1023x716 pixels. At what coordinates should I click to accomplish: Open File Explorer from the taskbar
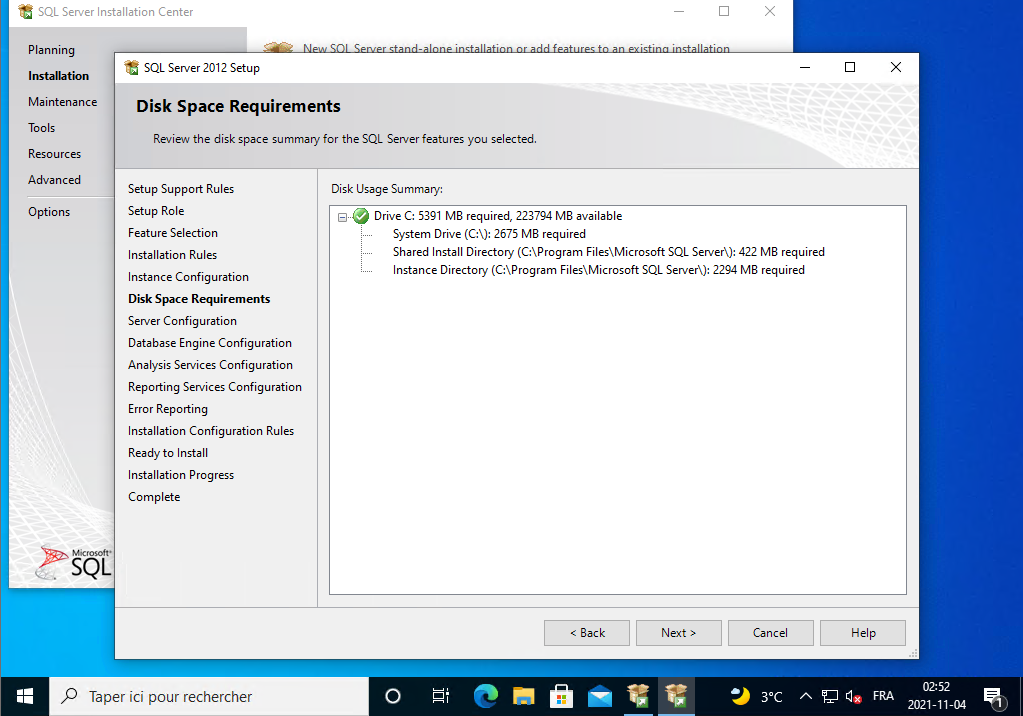pyautogui.click(x=524, y=696)
